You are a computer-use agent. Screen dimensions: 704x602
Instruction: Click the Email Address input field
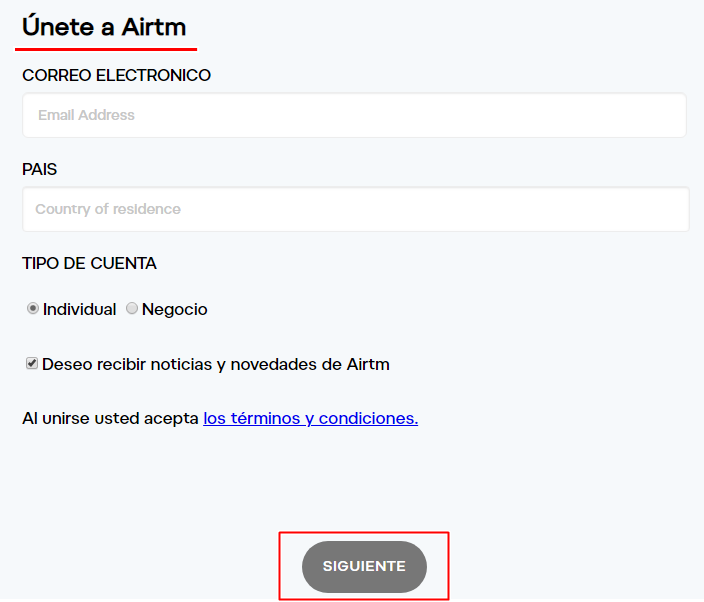(354, 115)
